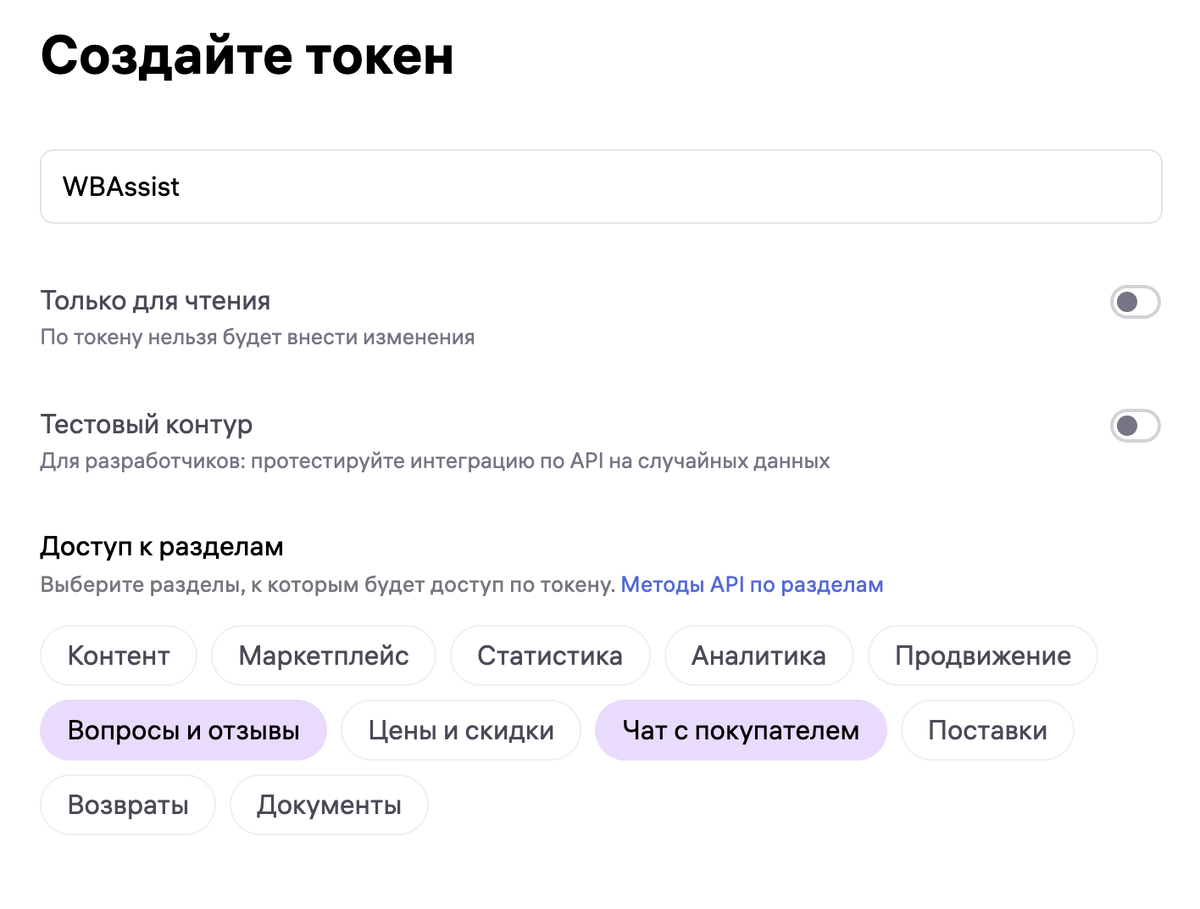This screenshot has height=909, width=1200.
Task: Deselect the Вопросы и отзывы chip
Action: tap(184, 730)
